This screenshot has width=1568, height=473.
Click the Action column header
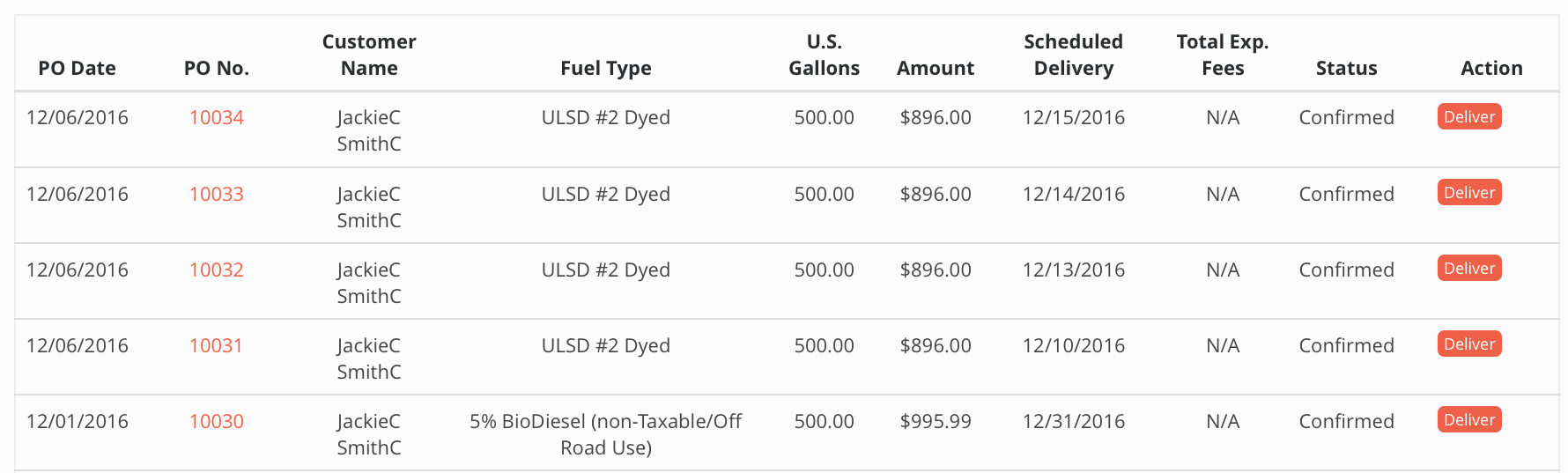click(1491, 68)
